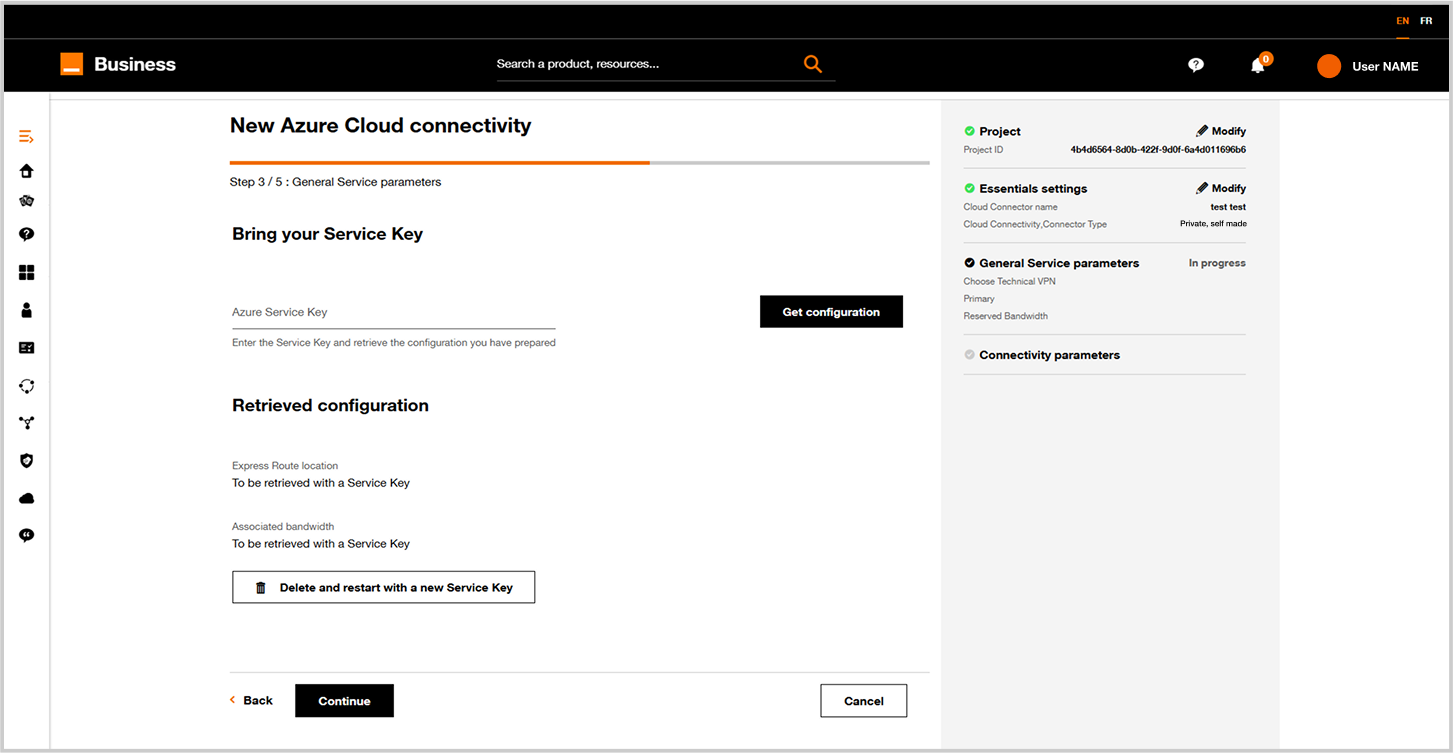1453x753 pixels.
Task: Click the General Service parameters step title
Action: [x=1059, y=263]
